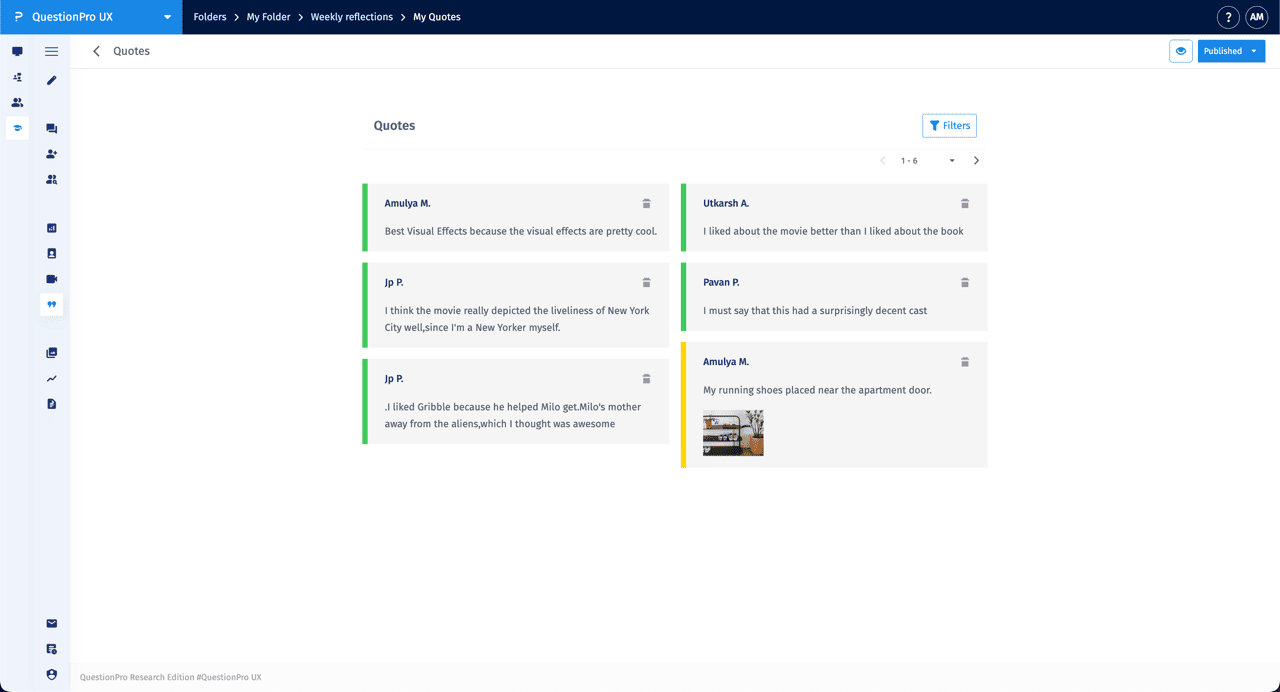Open the trend line analytics icon

(x=52, y=379)
